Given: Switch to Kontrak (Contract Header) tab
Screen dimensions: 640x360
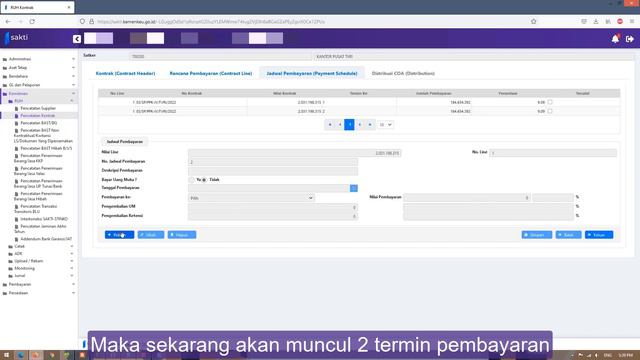Looking at the screenshot, I should 125,73.
